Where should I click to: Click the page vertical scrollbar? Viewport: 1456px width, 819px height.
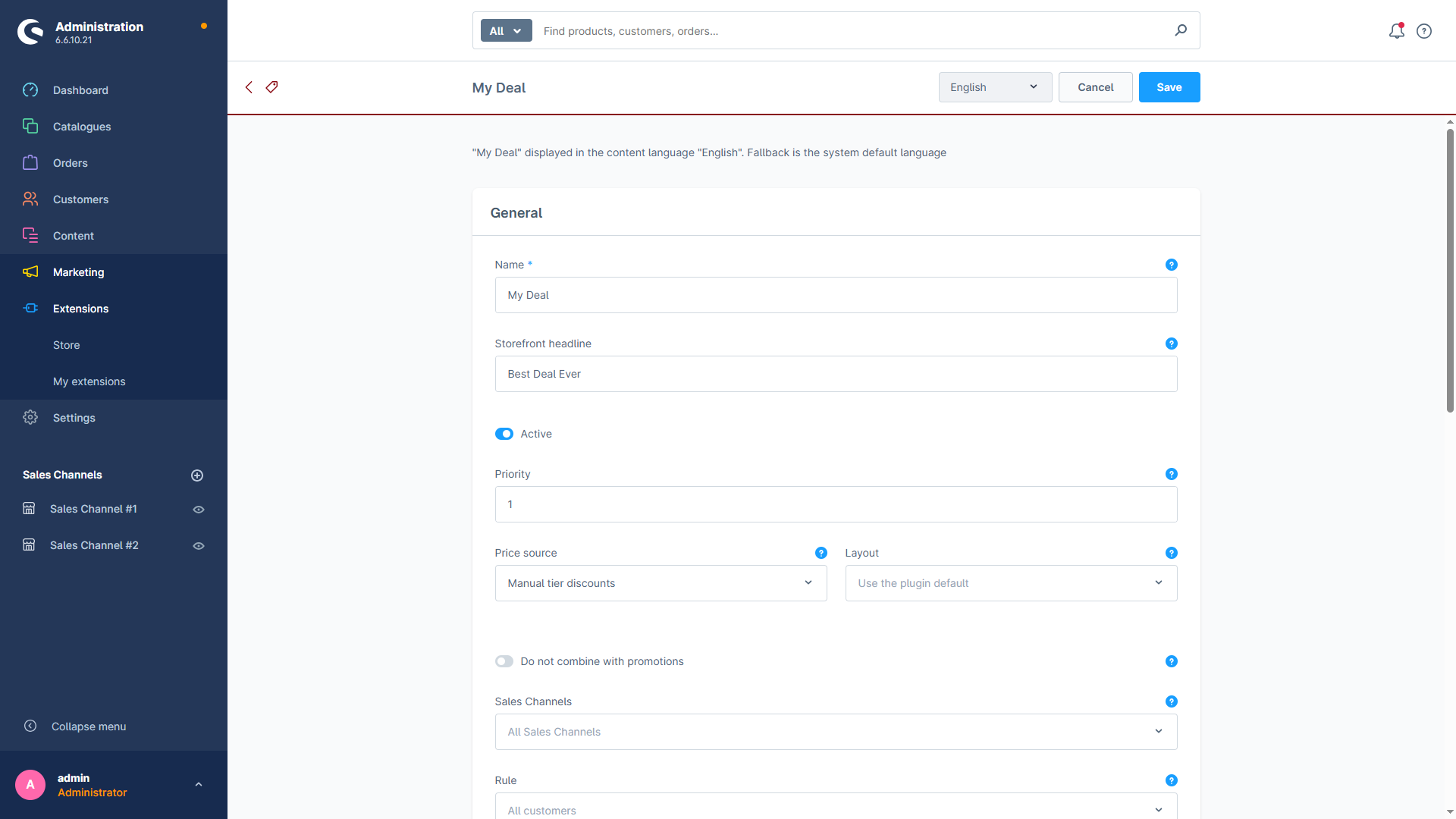pyautogui.click(x=1450, y=271)
